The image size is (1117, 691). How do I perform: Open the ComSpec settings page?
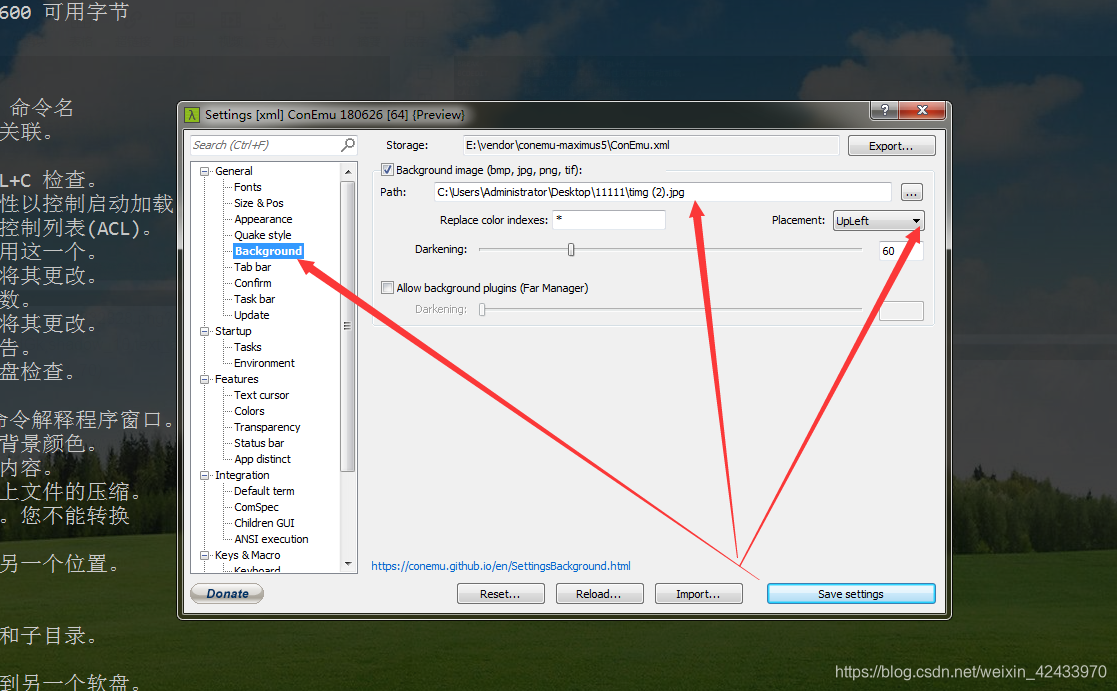tap(256, 507)
